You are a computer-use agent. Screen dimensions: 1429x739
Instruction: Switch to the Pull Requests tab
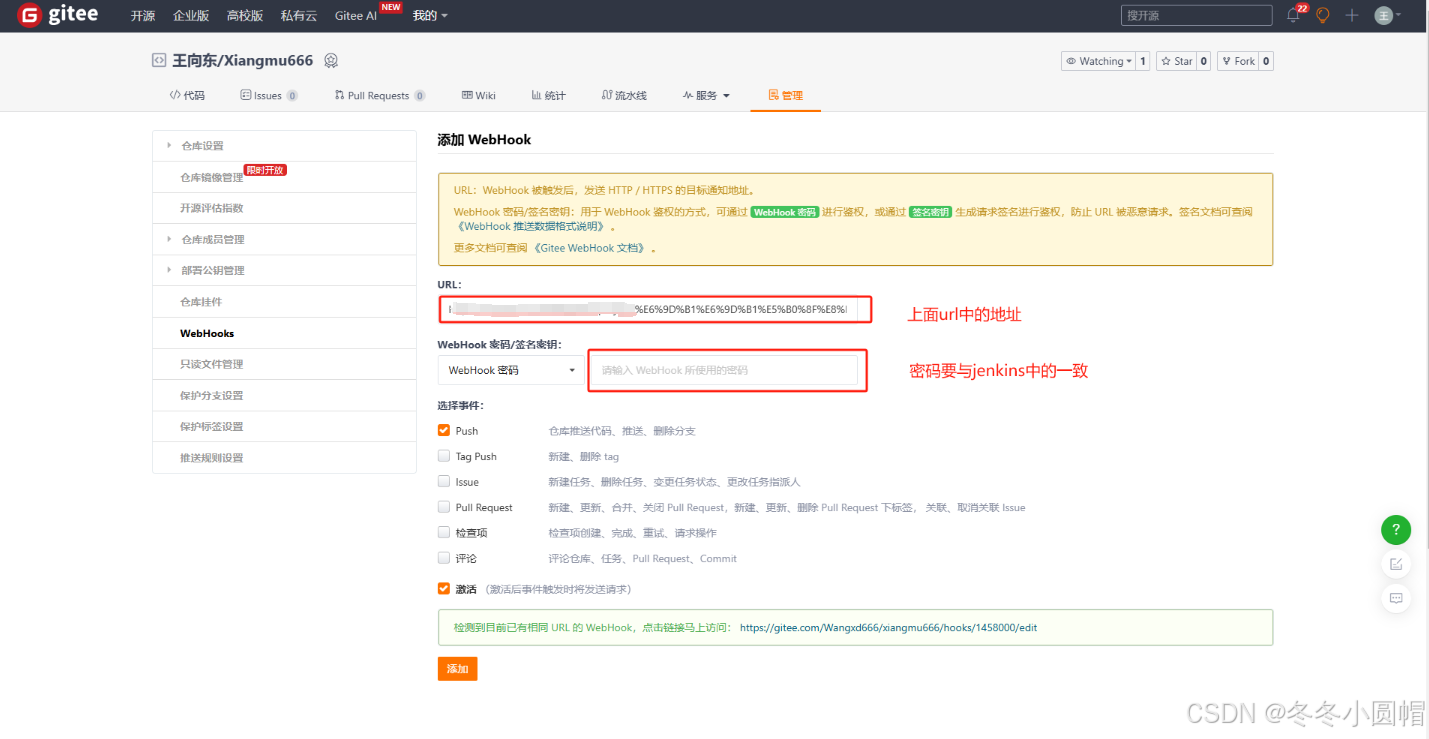pyautogui.click(x=379, y=95)
